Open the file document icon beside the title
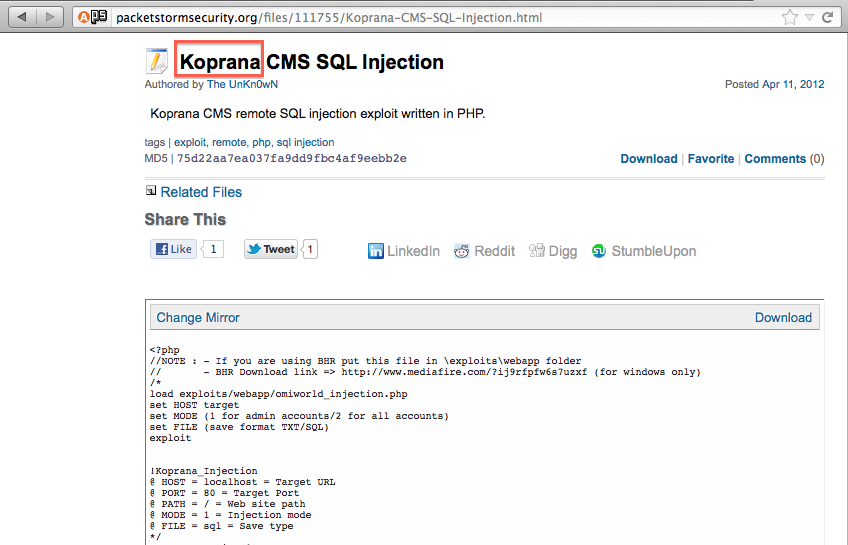This screenshot has height=545, width=848. click(x=157, y=61)
